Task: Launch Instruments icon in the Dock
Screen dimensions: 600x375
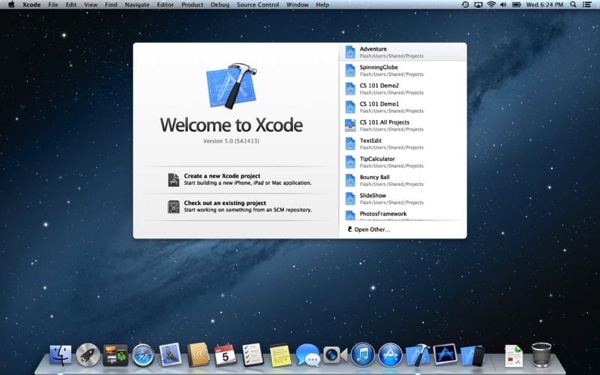Action: [x=445, y=354]
